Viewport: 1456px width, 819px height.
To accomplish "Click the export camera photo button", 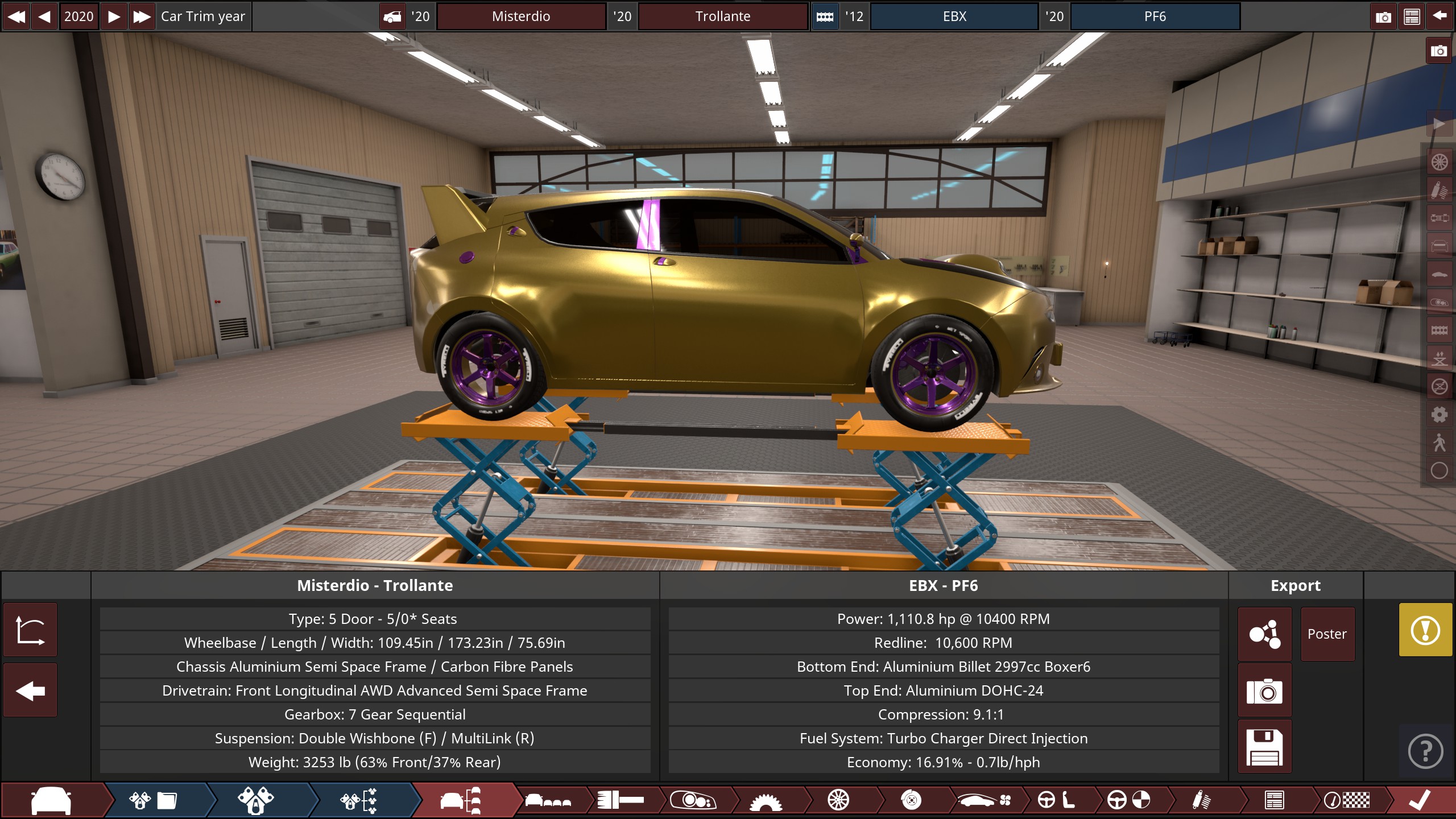I will 1265,691.
